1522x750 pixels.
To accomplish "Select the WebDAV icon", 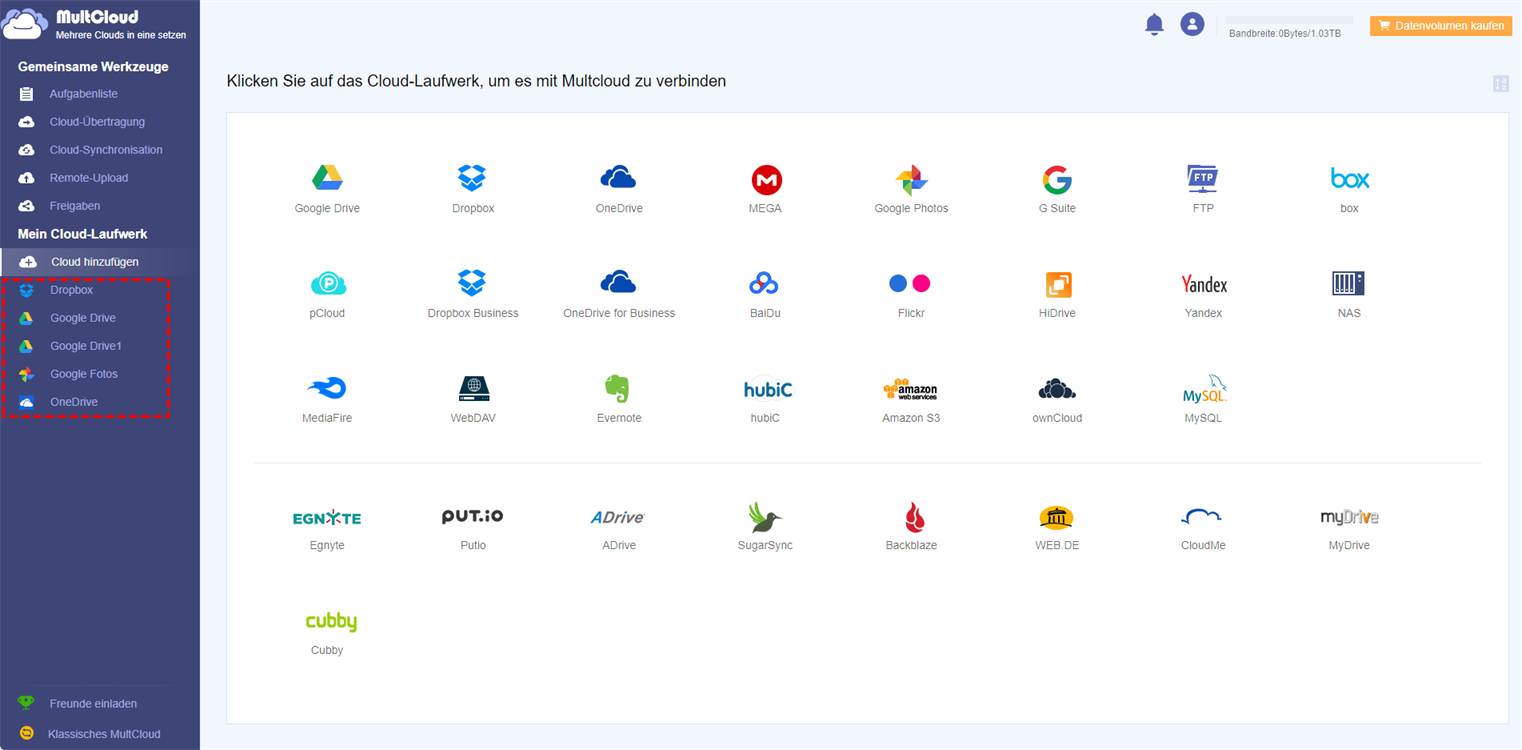I will tap(473, 388).
